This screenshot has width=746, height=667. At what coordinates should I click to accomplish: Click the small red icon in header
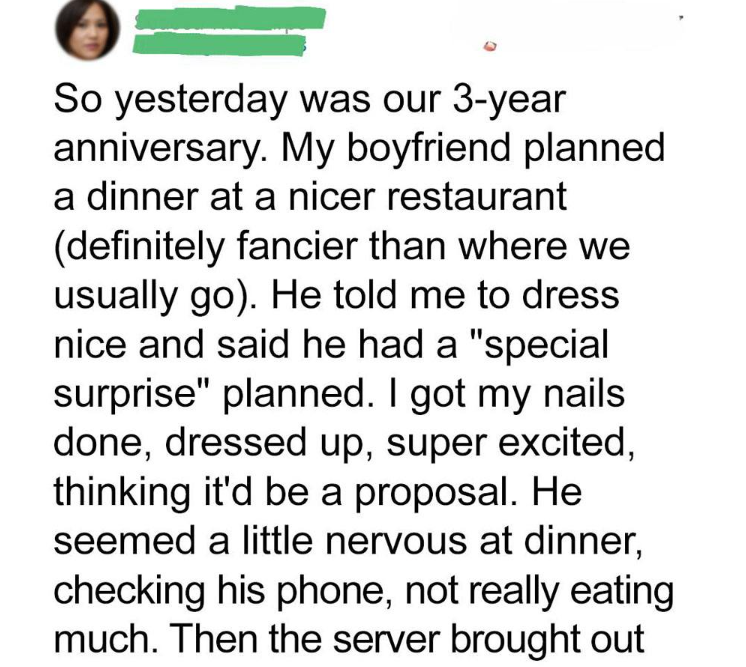[490, 45]
